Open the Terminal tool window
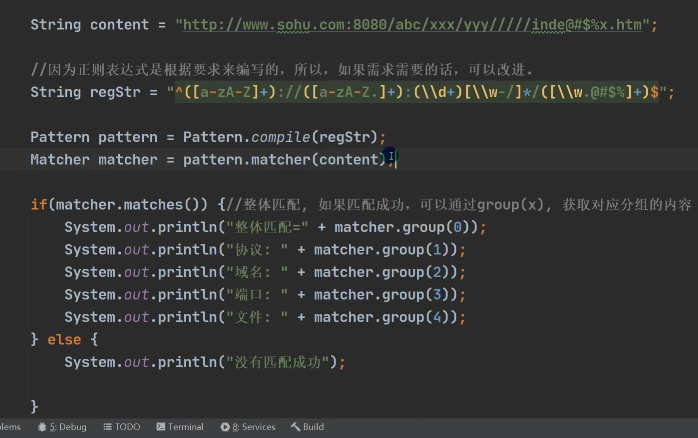Viewport: 698px width, 438px height. (x=180, y=427)
